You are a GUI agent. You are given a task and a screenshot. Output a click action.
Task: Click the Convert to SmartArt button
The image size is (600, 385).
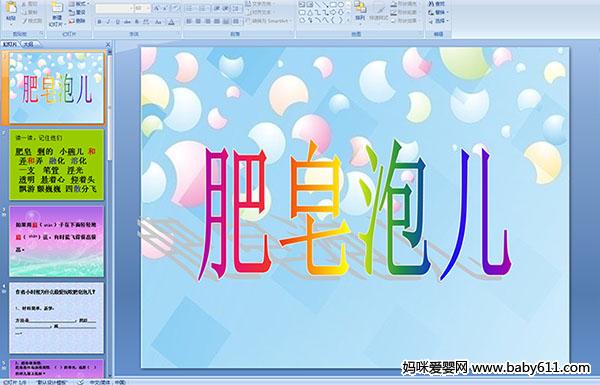click(268, 21)
